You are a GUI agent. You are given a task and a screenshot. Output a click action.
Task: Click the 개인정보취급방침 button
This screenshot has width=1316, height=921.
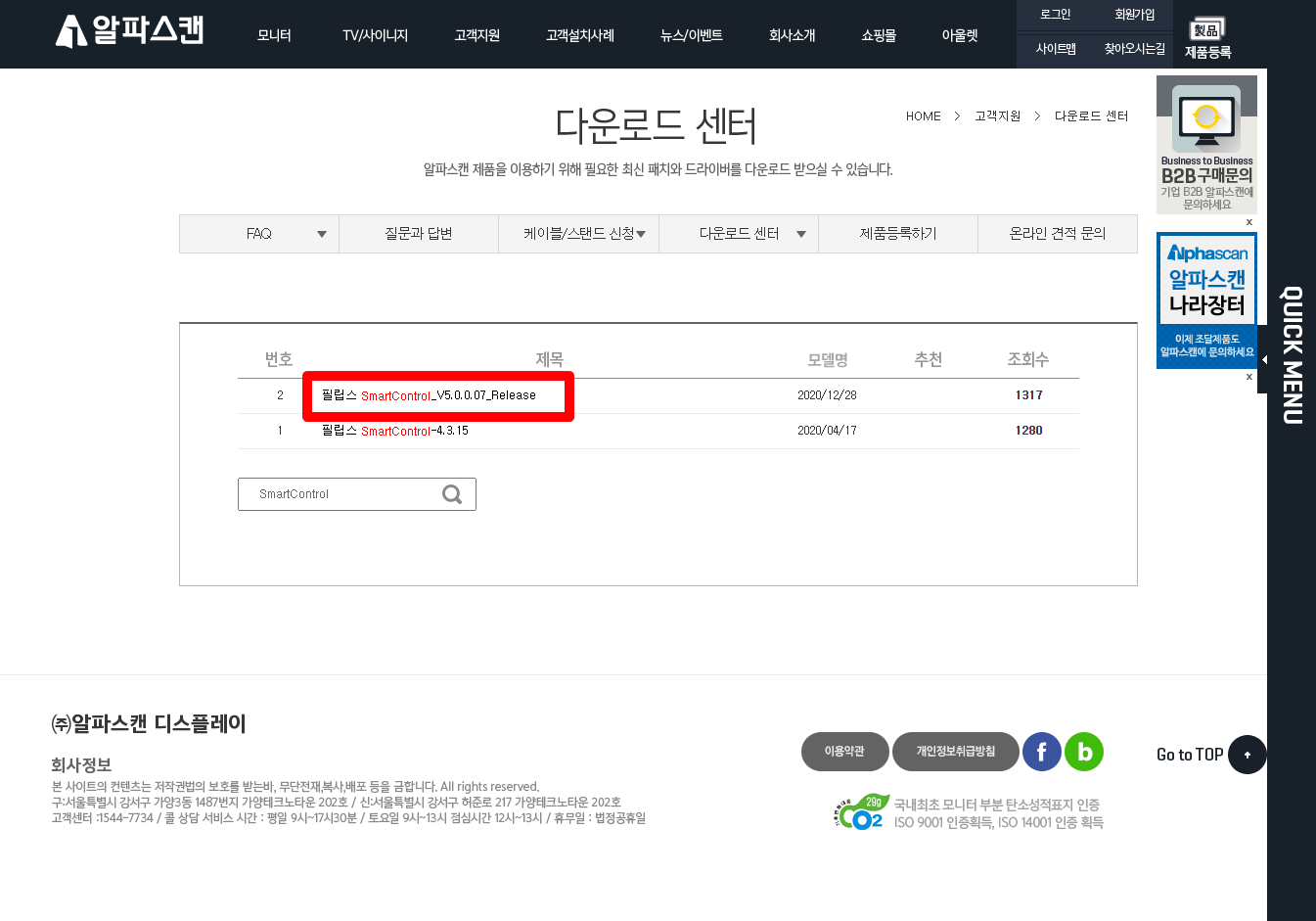(955, 752)
